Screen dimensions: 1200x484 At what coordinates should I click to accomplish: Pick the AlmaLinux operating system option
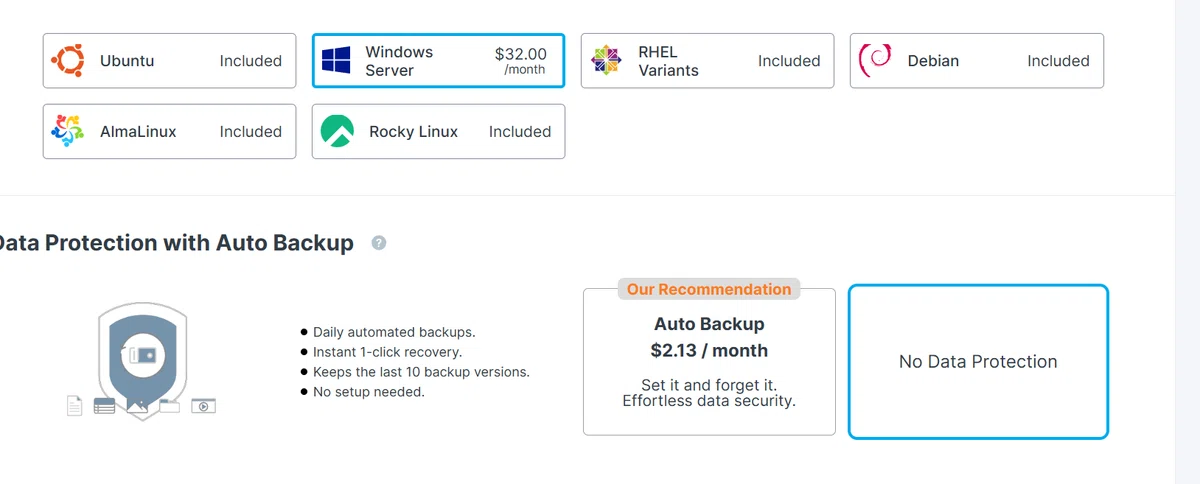coord(169,131)
